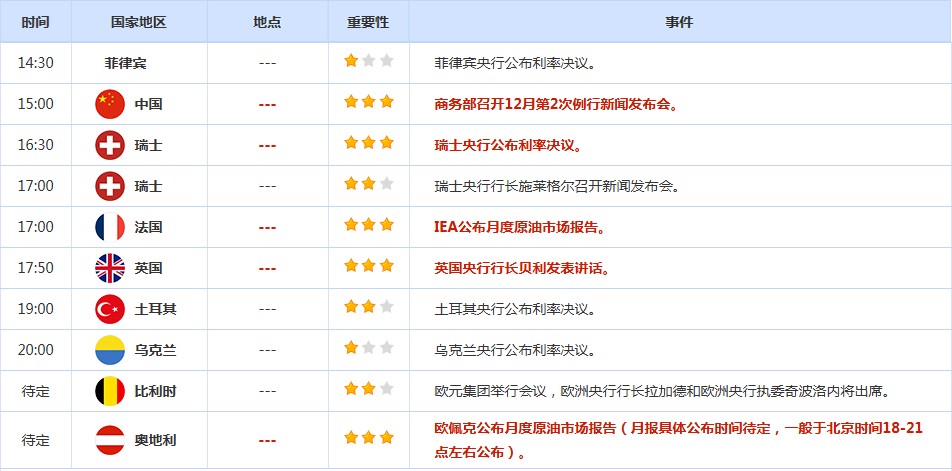952x471 pixels.
Task: Click the star rating for 菲律宾 row
Action: (x=368, y=62)
